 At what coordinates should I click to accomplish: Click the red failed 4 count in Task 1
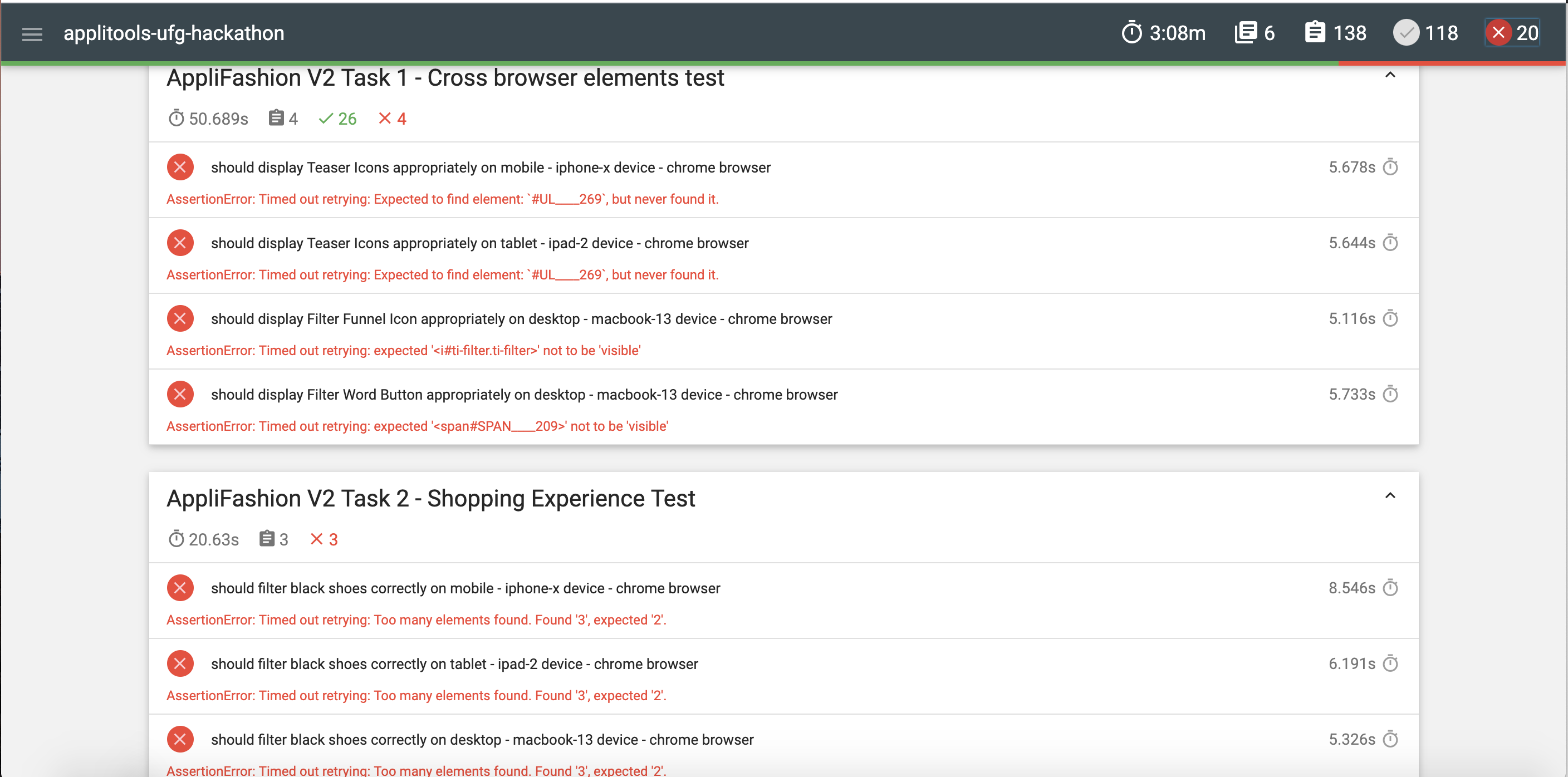point(392,119)
